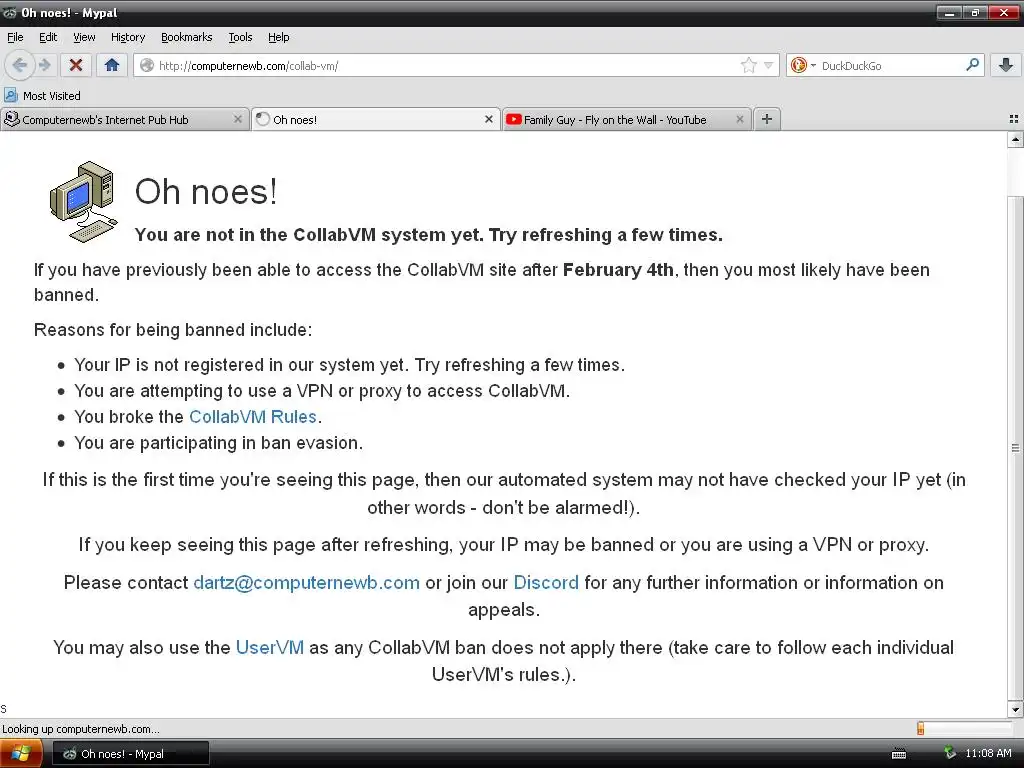
Task: Open a new tab with plus button
Action: point(767,119)
